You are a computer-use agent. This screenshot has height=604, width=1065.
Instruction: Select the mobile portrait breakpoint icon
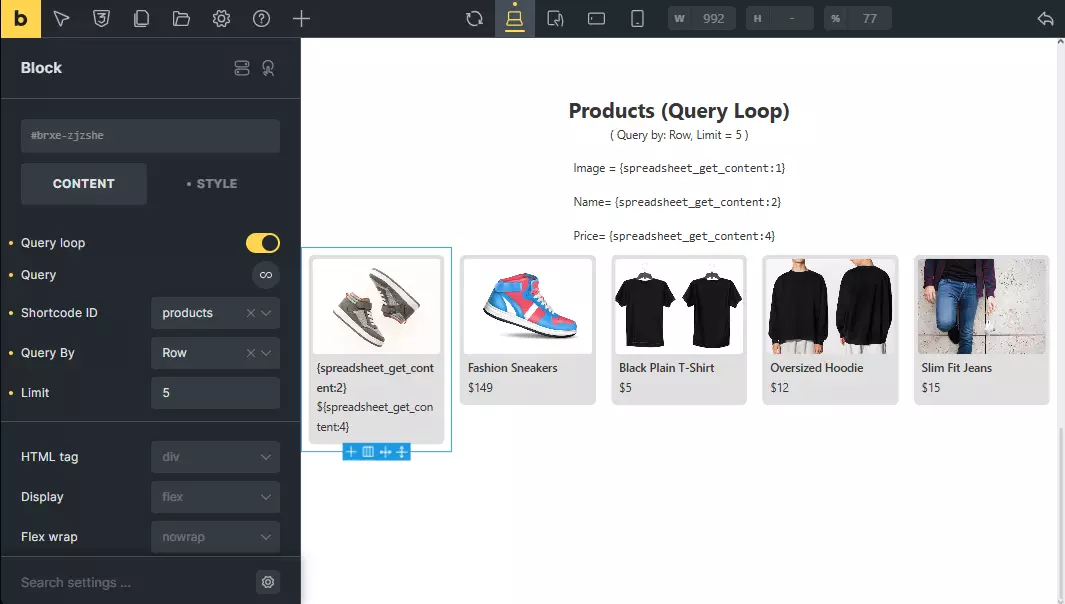pos(637,18)
